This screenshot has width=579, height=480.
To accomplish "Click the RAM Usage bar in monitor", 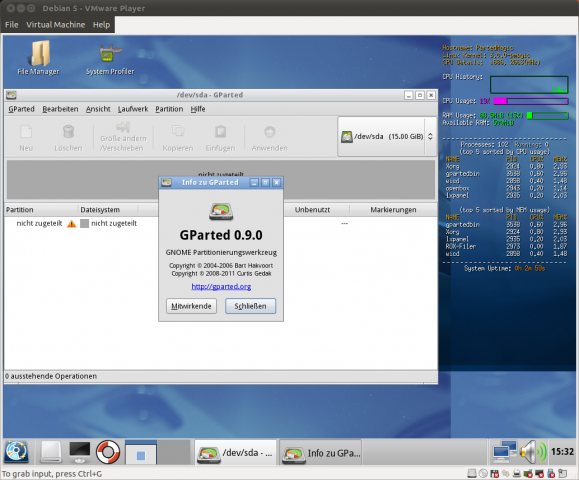I will coord(548,116).
